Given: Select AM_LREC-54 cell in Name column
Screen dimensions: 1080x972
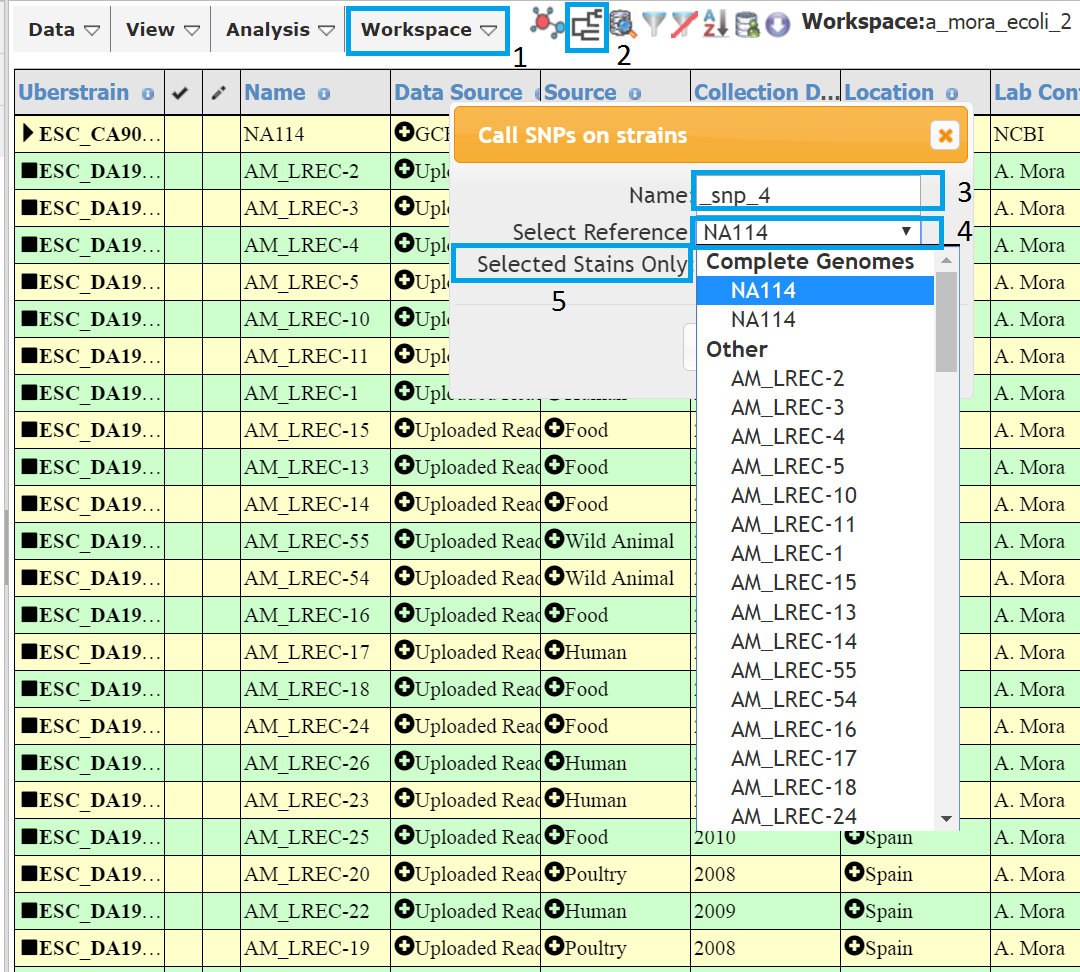Looking at the screenshot, I should point(315,578).
